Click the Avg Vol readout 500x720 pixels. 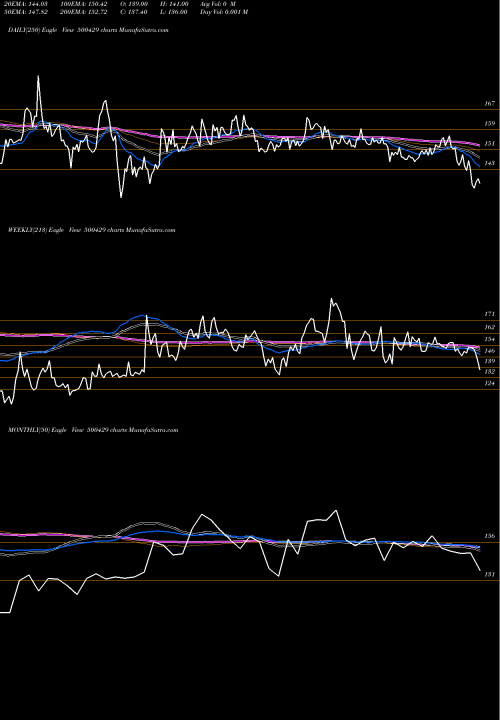tap(218, 4)
